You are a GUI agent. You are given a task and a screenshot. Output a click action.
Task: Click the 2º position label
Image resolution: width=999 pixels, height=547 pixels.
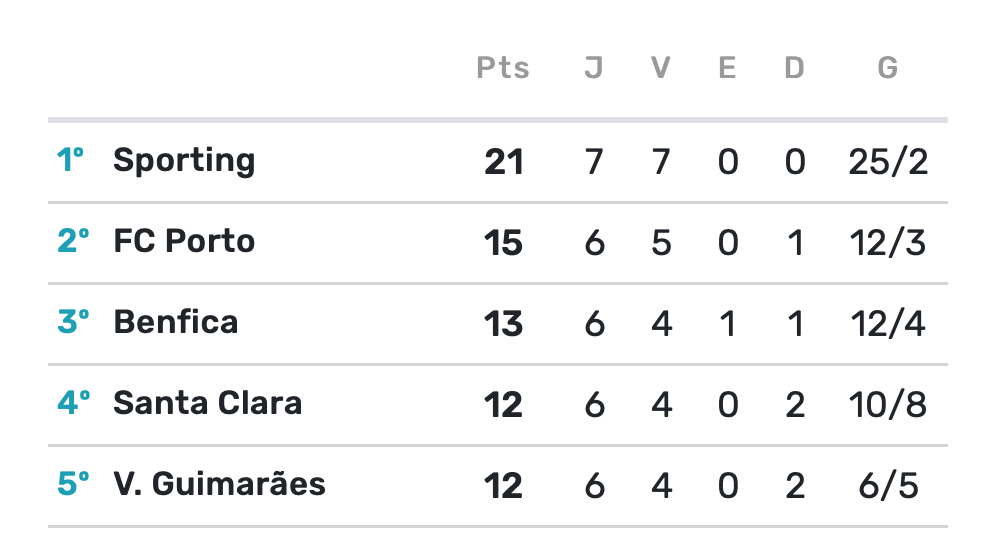point(72,242)
